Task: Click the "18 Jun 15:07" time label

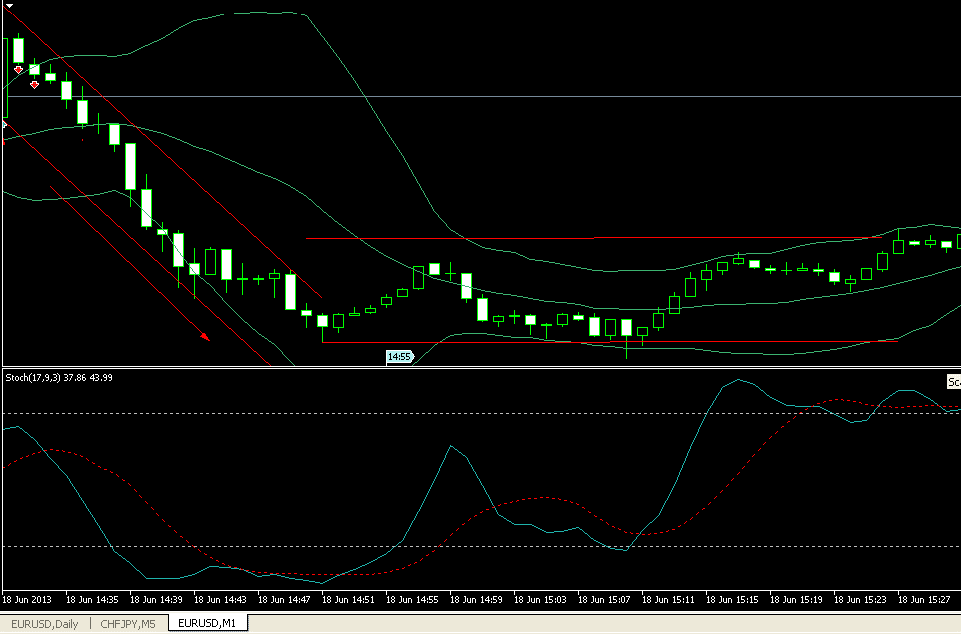Action: tap(604, 599)
